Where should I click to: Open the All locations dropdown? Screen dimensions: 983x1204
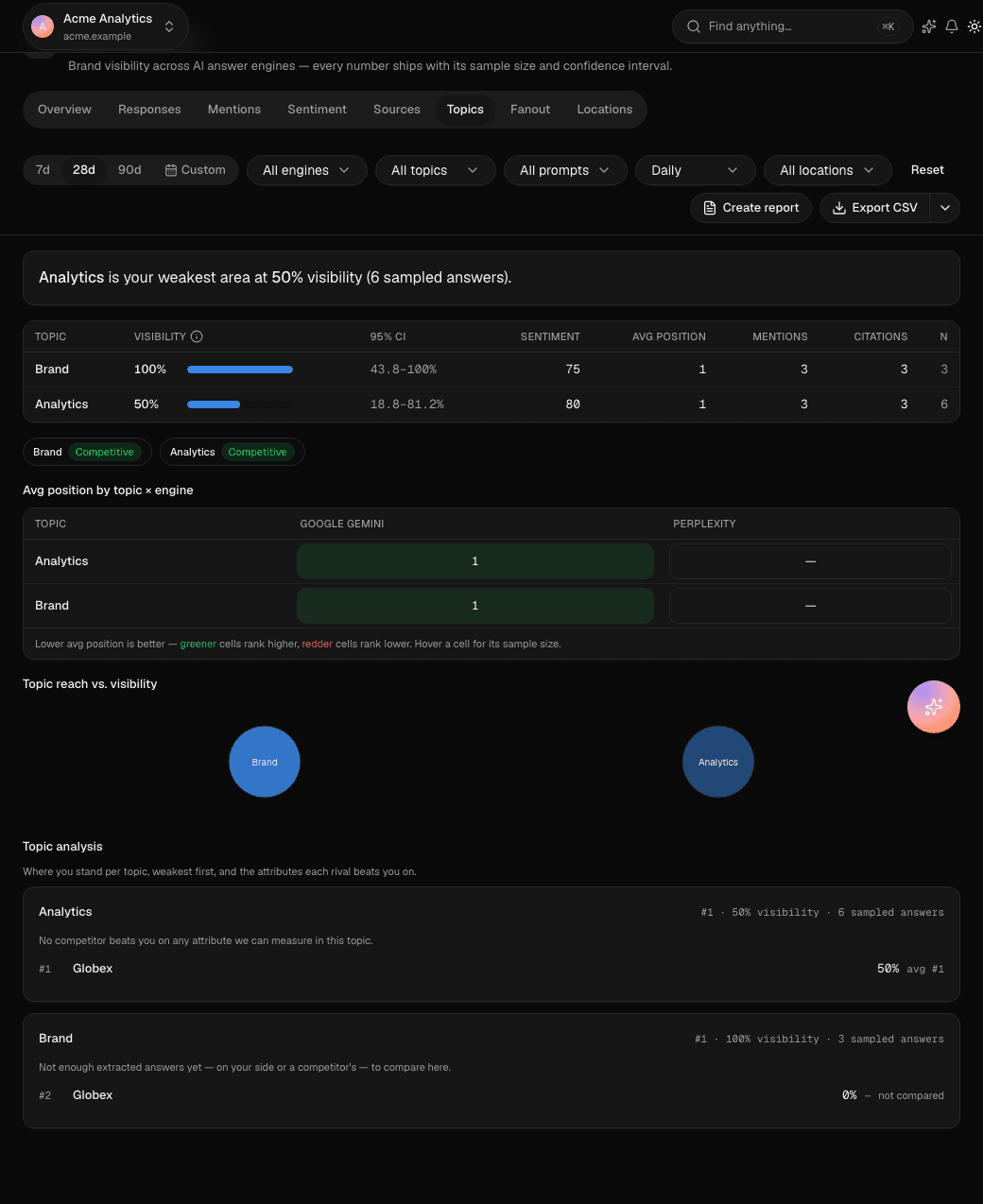(x=828, y=170)
